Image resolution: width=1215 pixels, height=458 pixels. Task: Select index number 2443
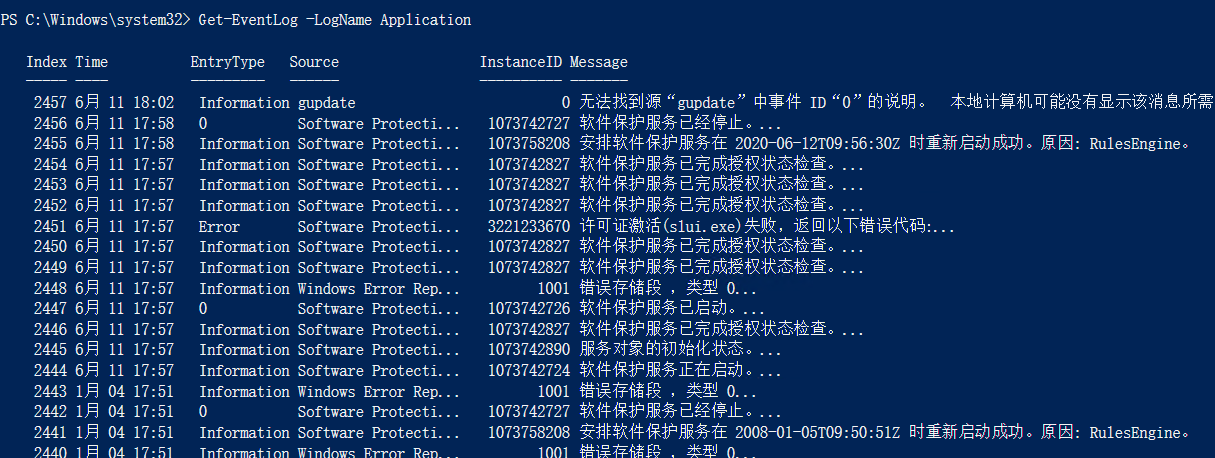point(50,392)
